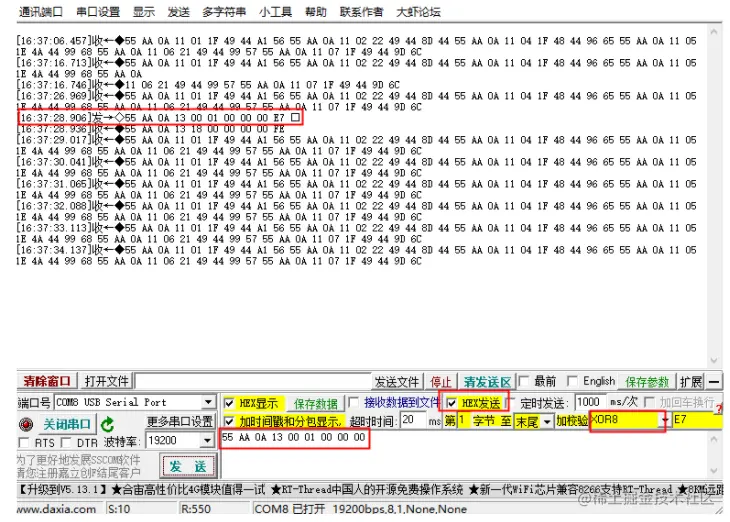Image resolution: width=730 pixels, height=522 pixels.
Task: Click the 关闭串口 button
Action: 67,424
